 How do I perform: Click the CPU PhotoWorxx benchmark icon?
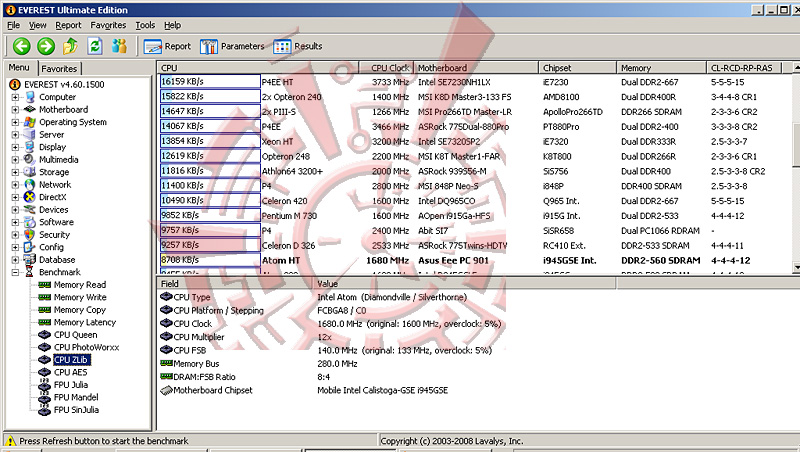[44, 347]
